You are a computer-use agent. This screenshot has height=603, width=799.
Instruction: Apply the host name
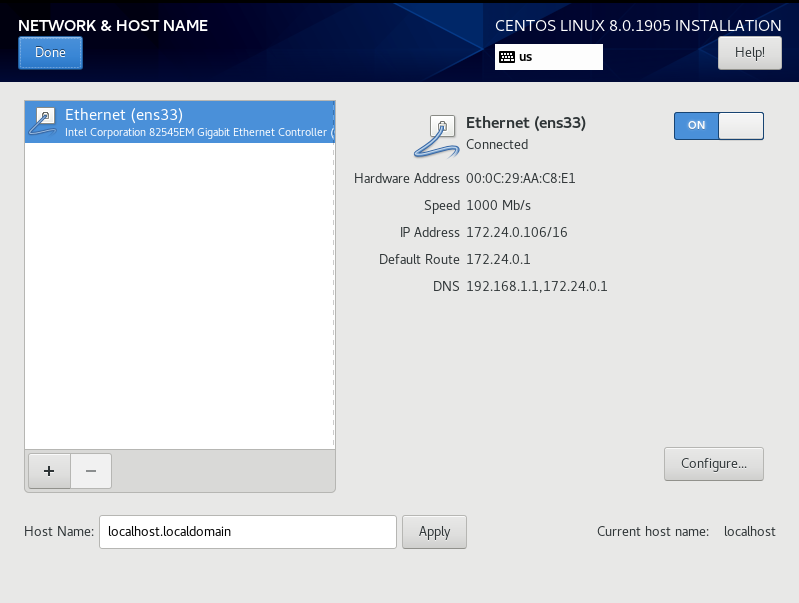pyautogui.click(x=434, y=532)
